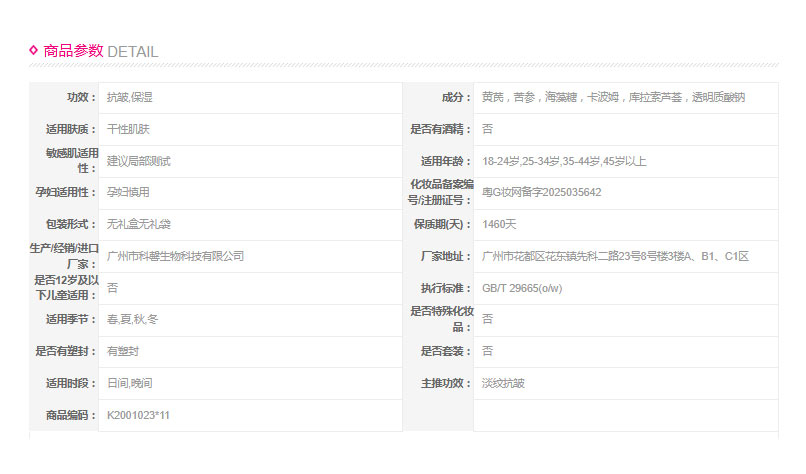Select the 功效 value 抗皱,保湿
Image resolution: width=806 pixels, height=474 pixels.
coord(130,98)
